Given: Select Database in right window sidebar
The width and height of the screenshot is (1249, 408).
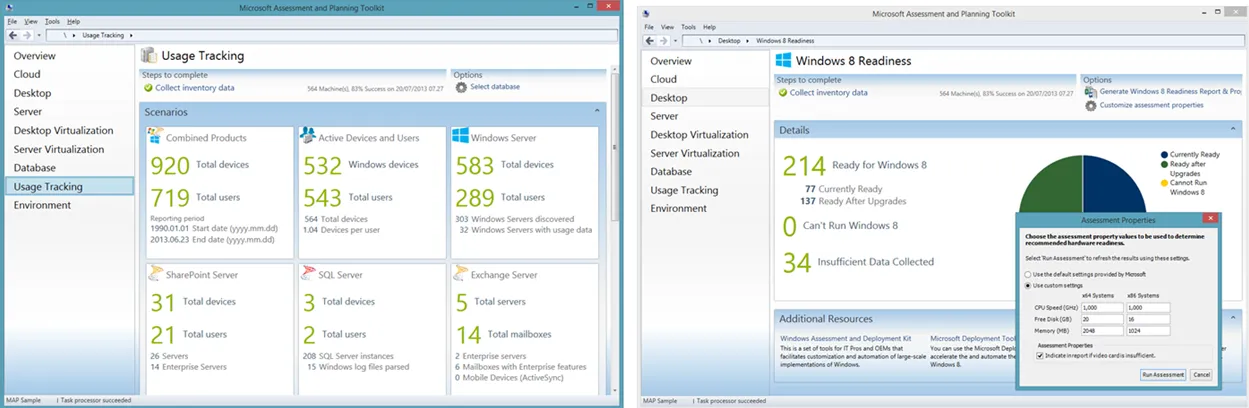Looking at the screenshot, I should click(671, 171).
